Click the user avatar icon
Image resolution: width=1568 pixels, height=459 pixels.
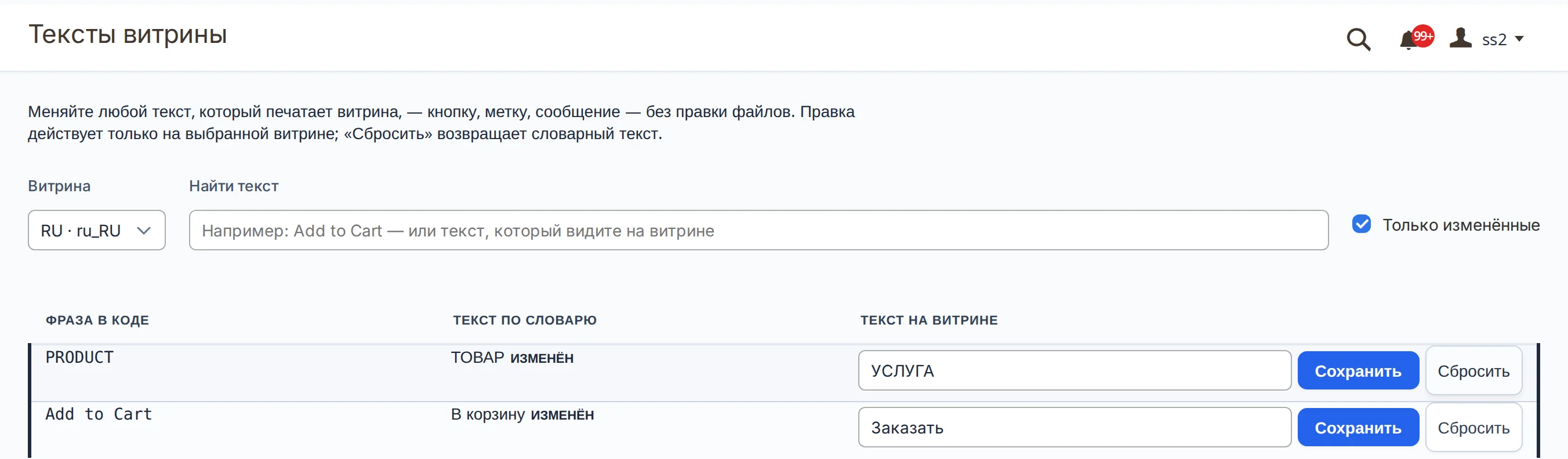(x=1460, y=38)
